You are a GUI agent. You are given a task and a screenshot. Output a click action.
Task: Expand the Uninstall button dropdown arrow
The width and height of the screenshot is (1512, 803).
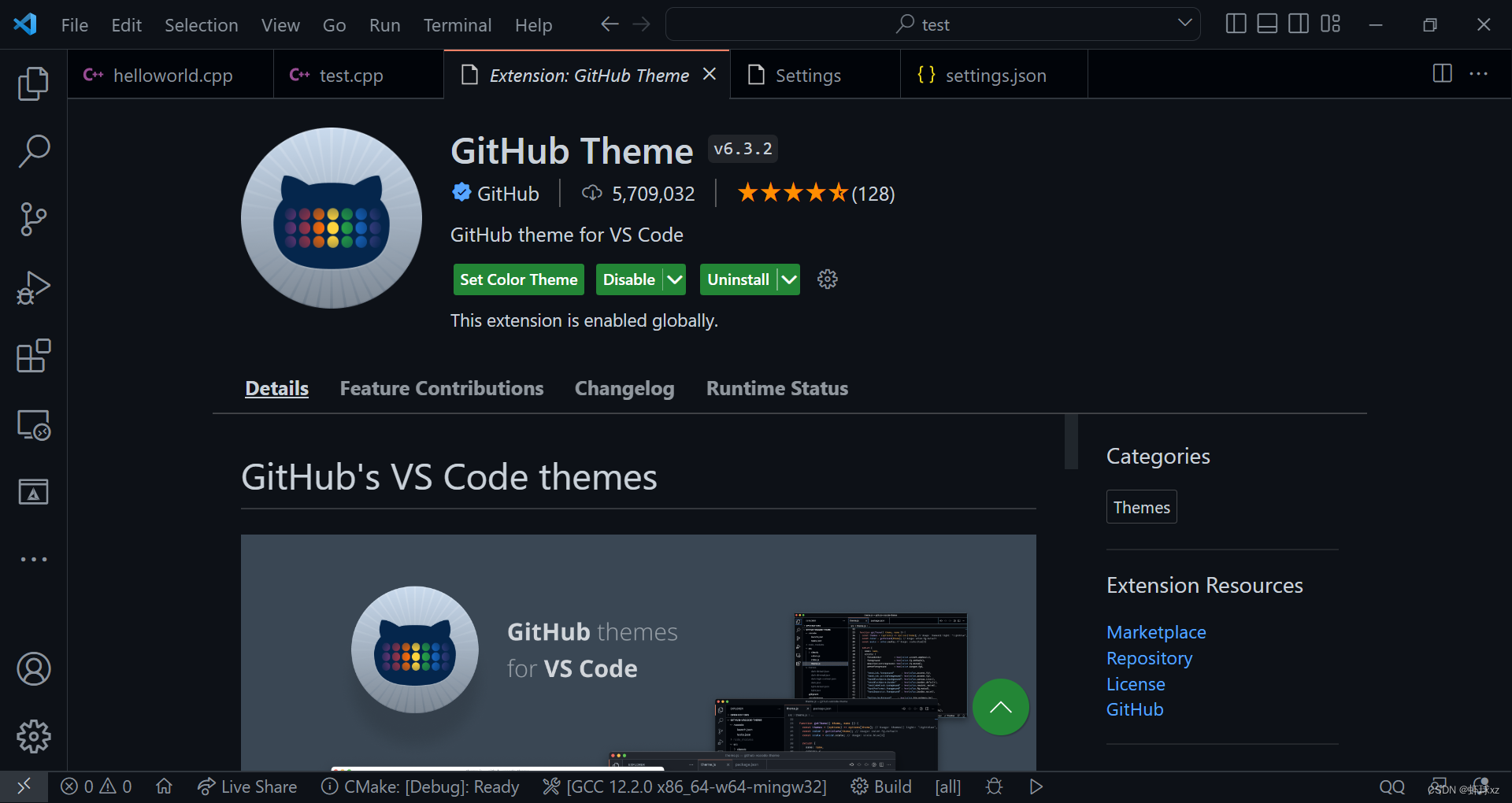(789, 279)
